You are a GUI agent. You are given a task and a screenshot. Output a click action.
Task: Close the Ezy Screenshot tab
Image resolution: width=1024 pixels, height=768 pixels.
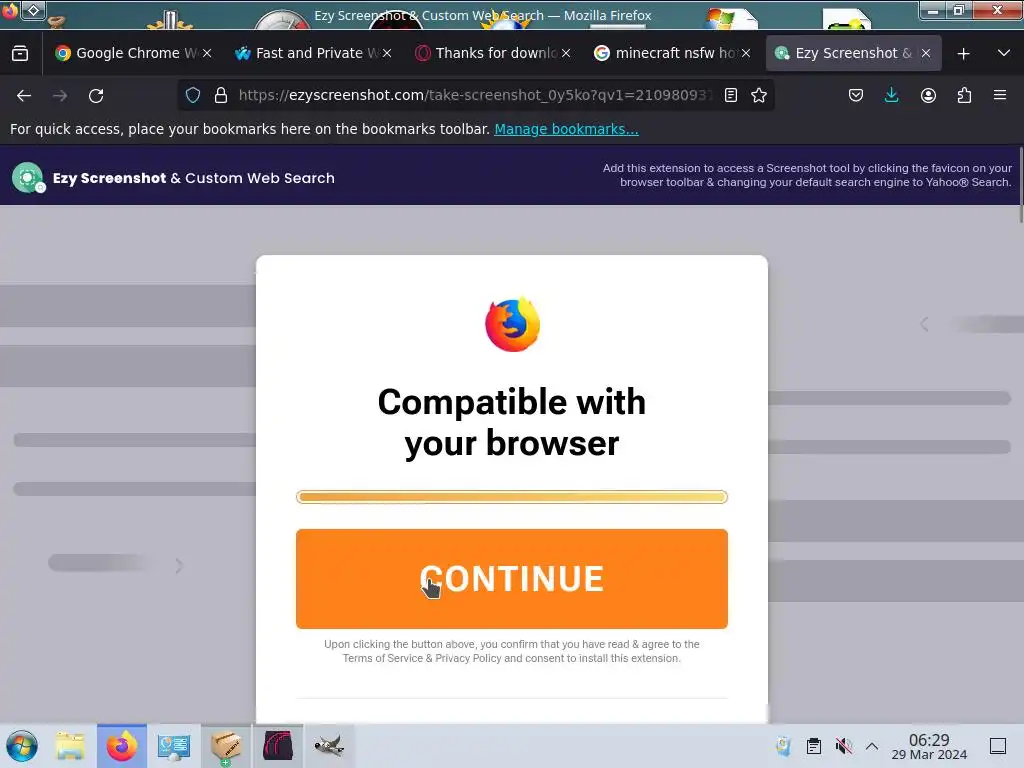925,53
